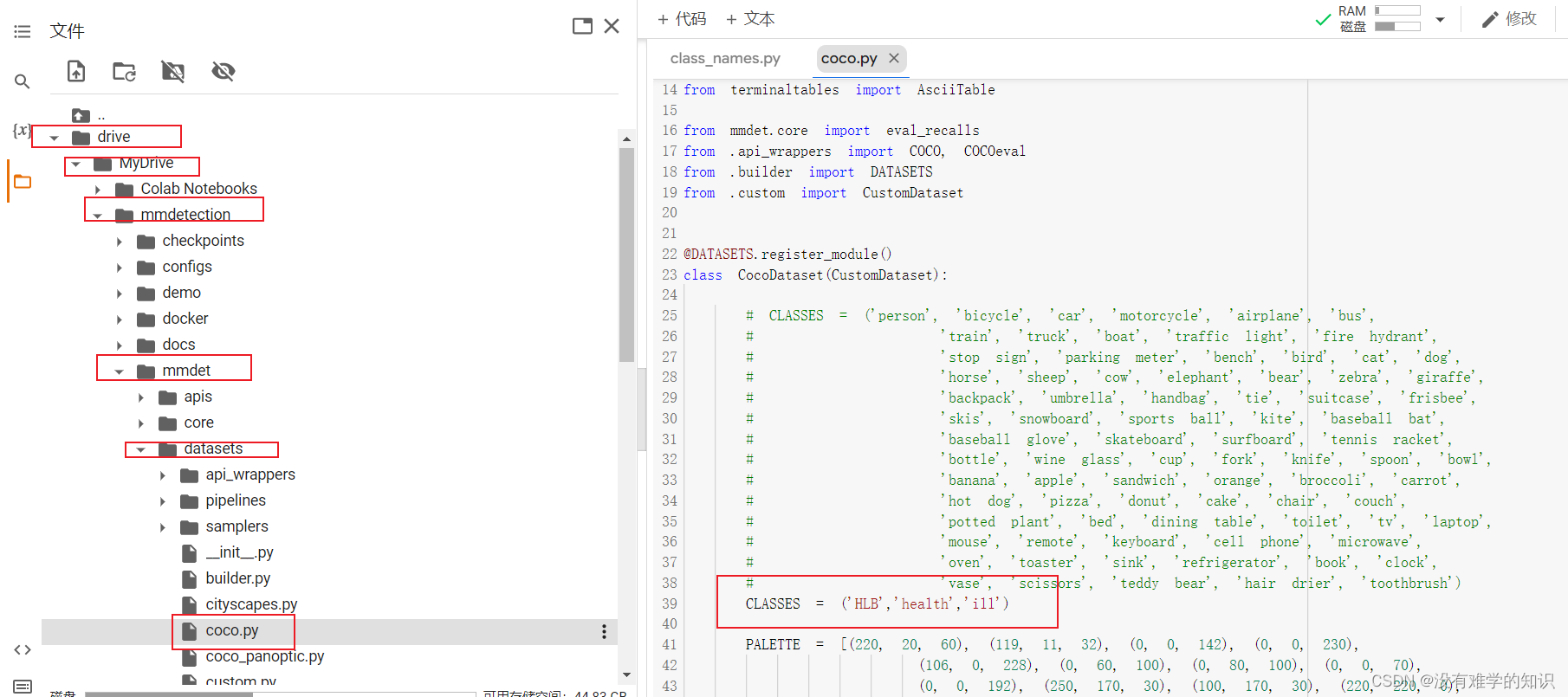The image size is (1568, 697).
Task: Unmount Google Drive with the drive icon
Action: pos(173,71)
